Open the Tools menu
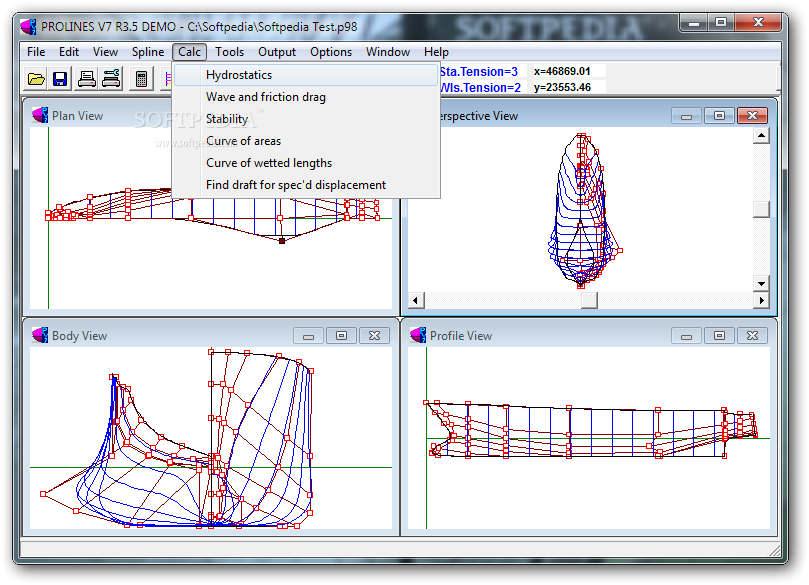The image size is (809, 585). point(229,52)
